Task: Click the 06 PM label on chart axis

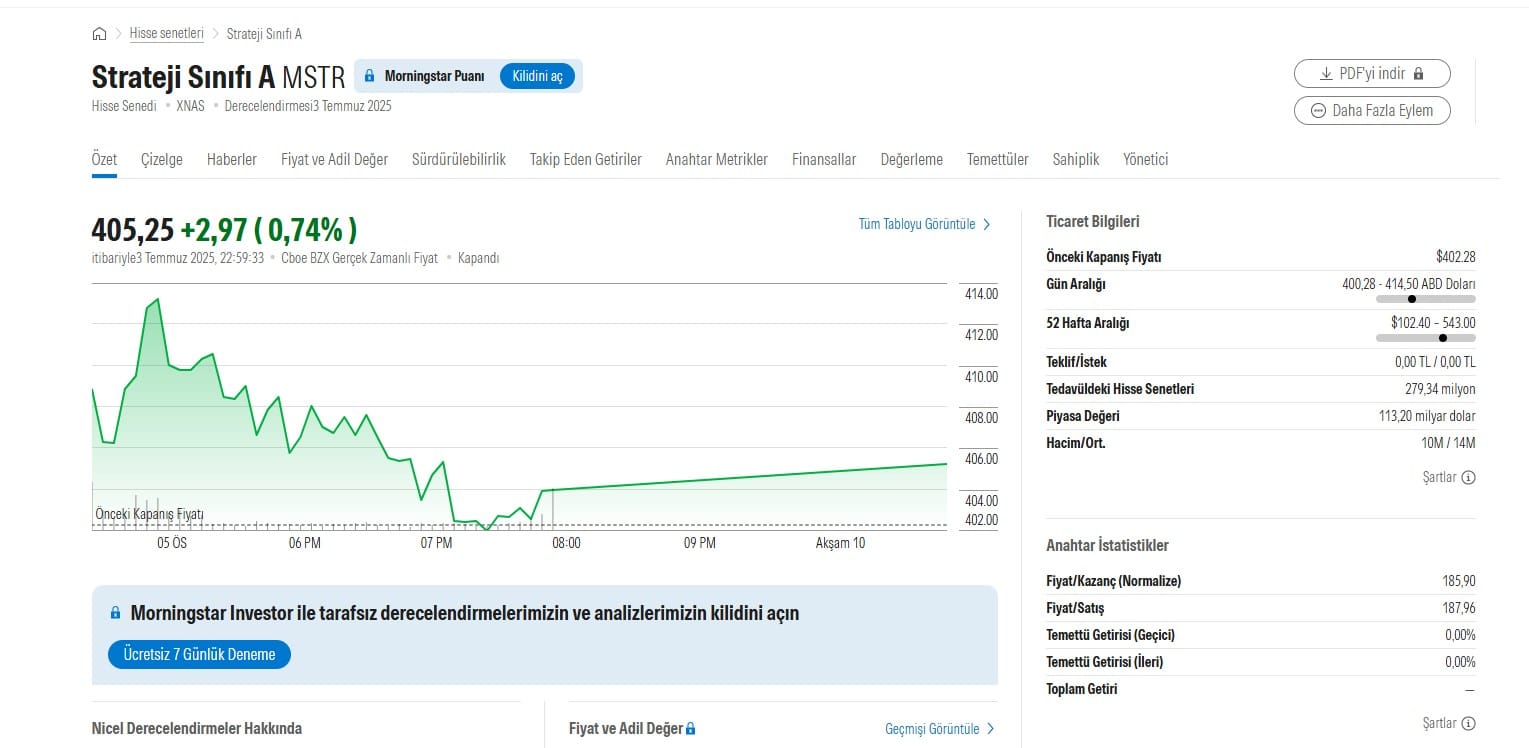Action: pyautogui.click(x=304, y=543)
